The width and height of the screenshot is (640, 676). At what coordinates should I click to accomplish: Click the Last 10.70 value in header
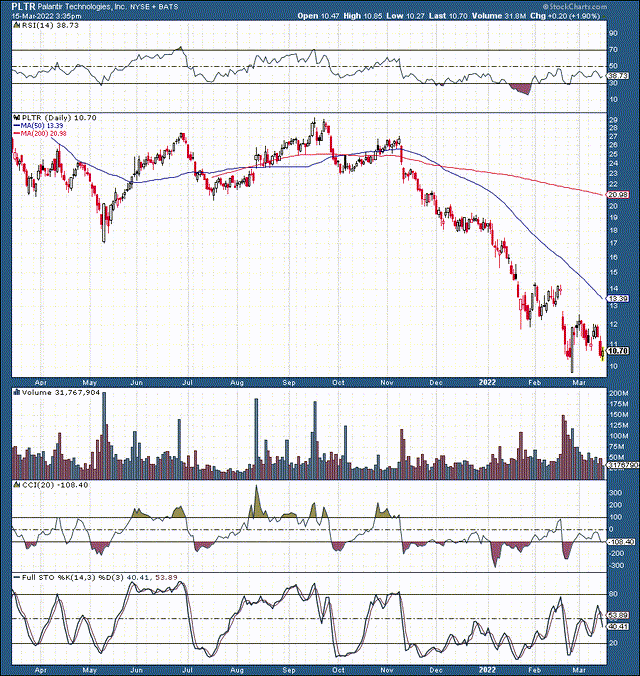(x=449, y=16)
